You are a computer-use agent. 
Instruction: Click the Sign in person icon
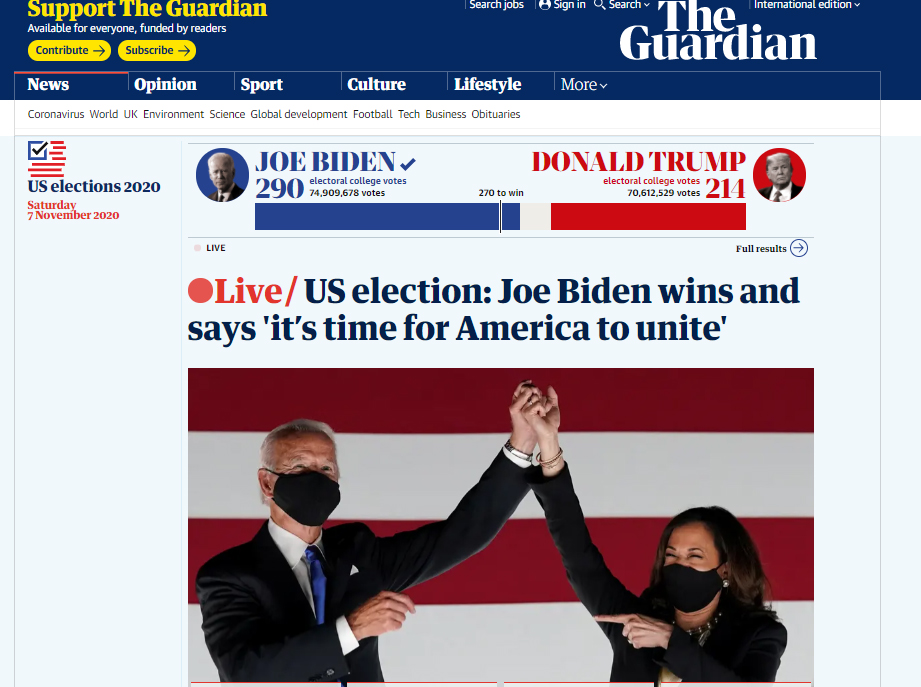pos(544,5)
